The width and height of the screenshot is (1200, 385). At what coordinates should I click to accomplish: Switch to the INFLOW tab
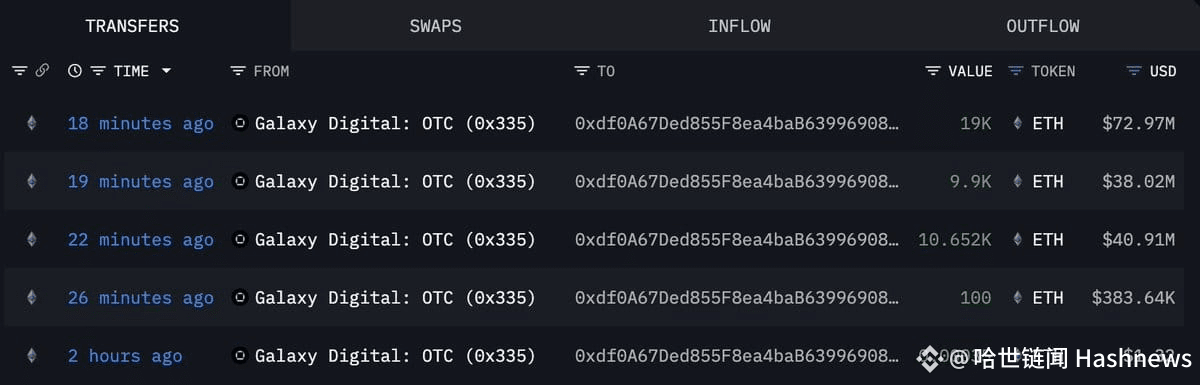(739, 26)
